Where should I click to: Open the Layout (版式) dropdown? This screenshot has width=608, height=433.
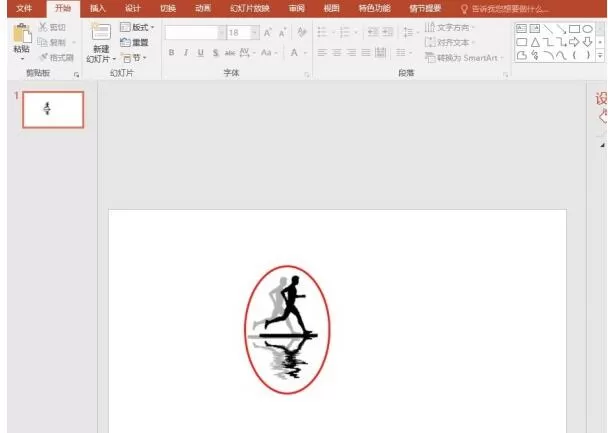pyautogui.click(x=137, y=27)
